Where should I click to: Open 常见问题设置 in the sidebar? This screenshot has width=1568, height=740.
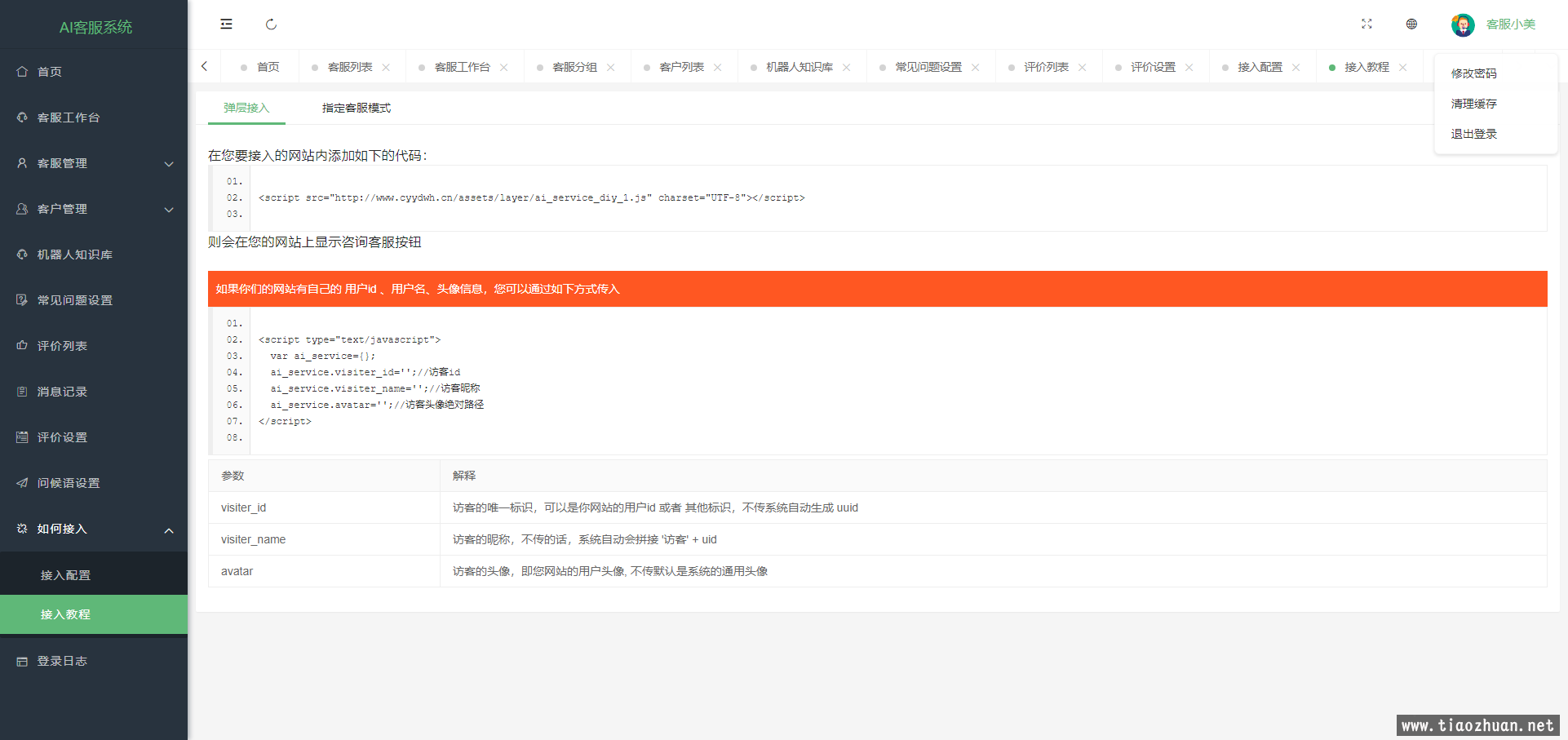click(x=94, y=300)
